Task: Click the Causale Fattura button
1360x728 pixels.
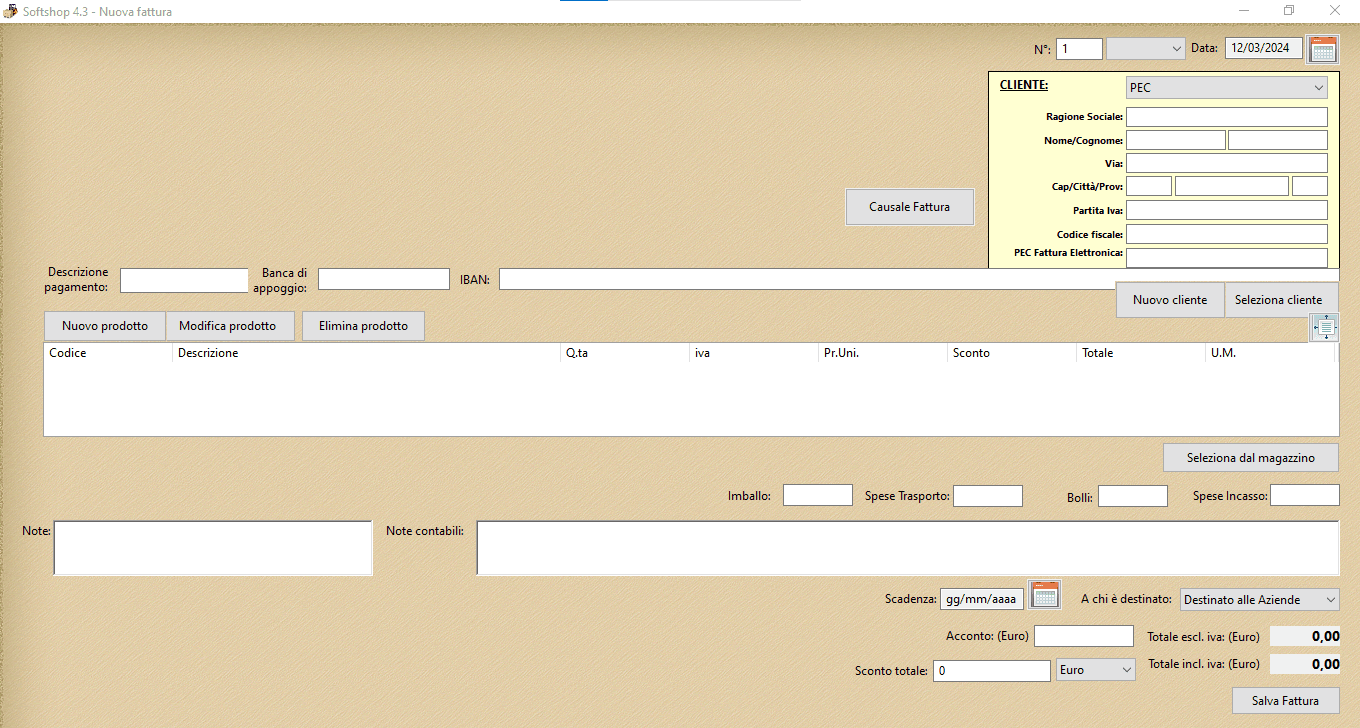Action: [909, 207]
